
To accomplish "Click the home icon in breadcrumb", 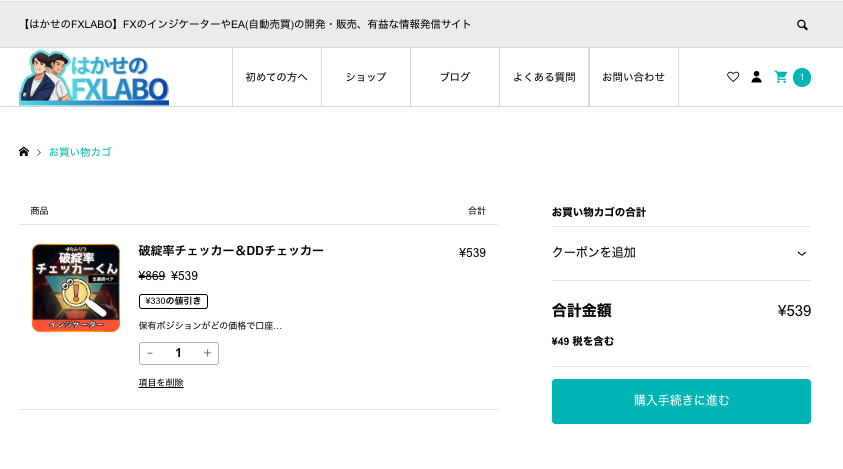I will pyautogui.click(x=24, y=152).
